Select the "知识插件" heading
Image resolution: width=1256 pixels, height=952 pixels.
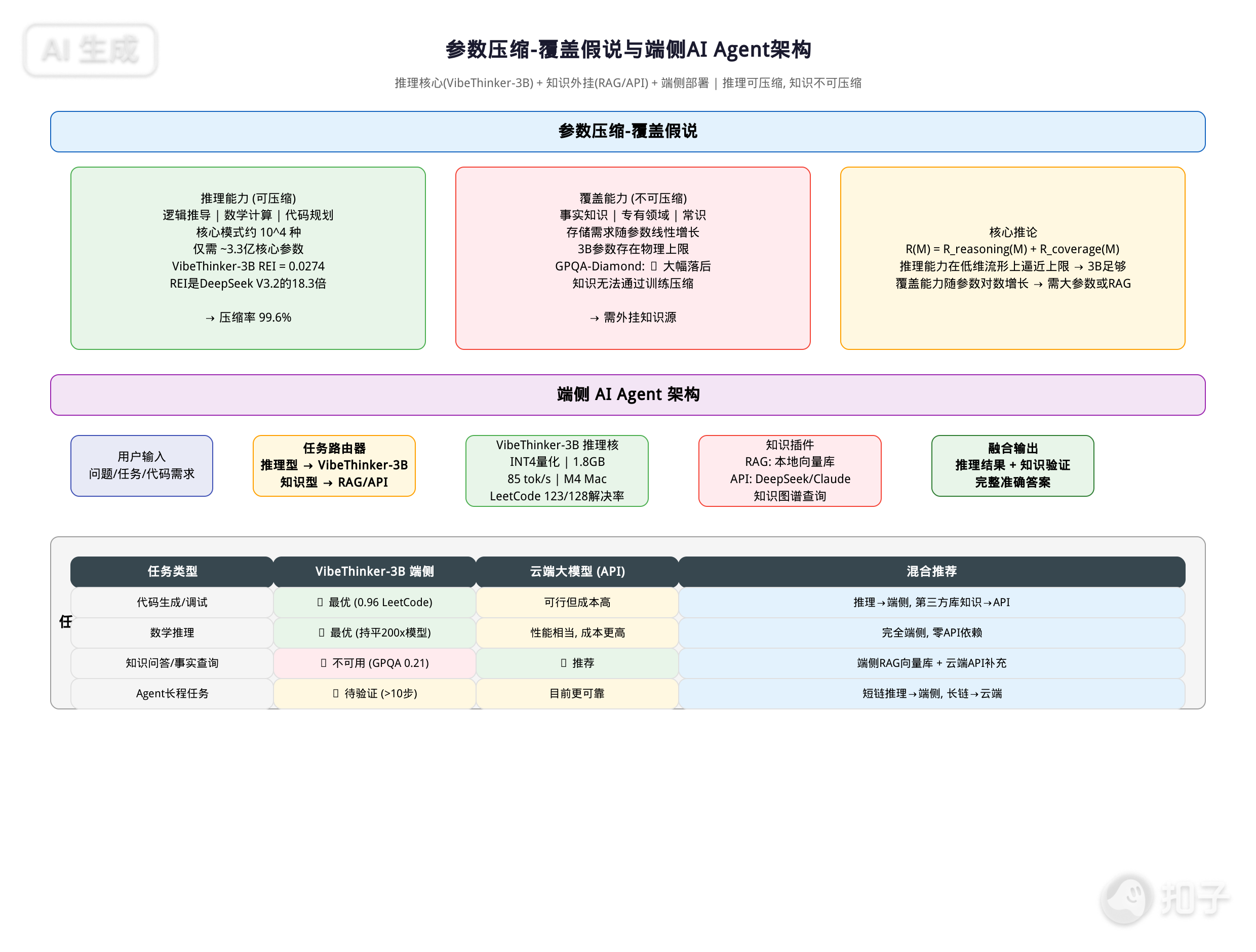click(x=790, y=445)
